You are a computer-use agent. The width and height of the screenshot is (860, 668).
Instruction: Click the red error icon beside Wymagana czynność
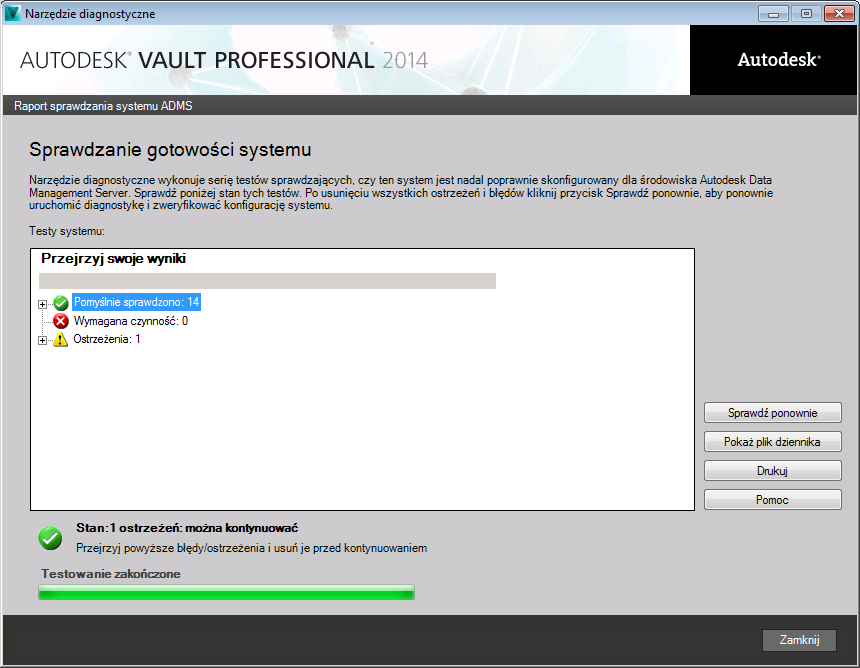click(61, 321)
